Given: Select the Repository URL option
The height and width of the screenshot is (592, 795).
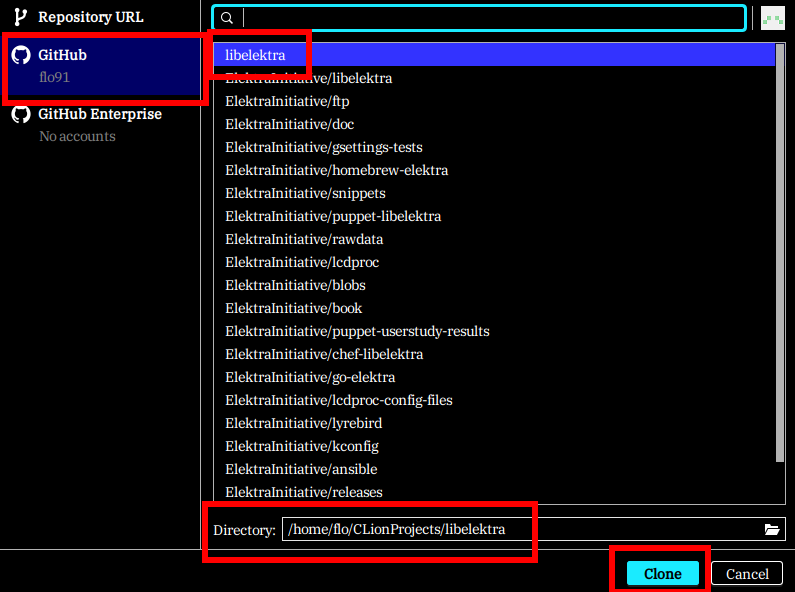Looking at the screenshot, I should (90, 17).
